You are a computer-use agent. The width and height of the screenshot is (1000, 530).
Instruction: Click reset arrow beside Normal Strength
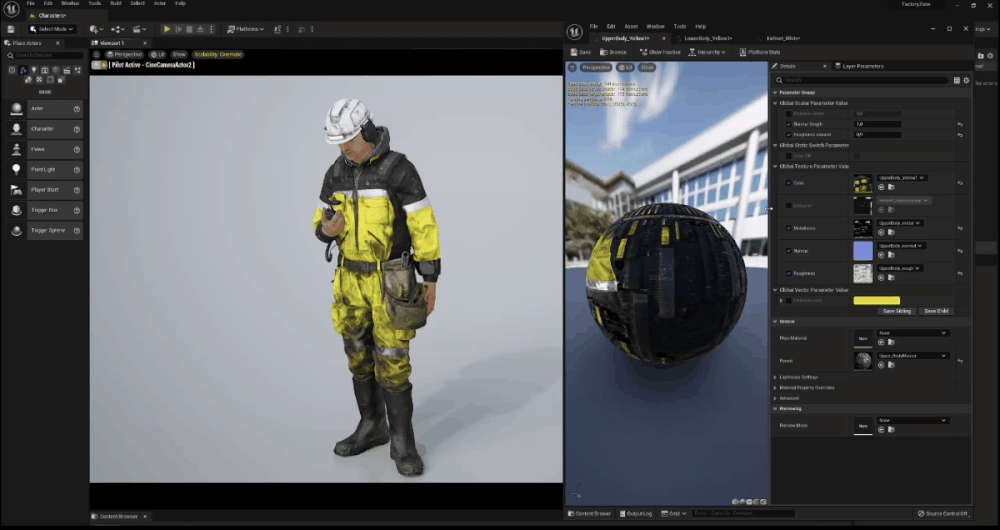[x=960, y=124]
